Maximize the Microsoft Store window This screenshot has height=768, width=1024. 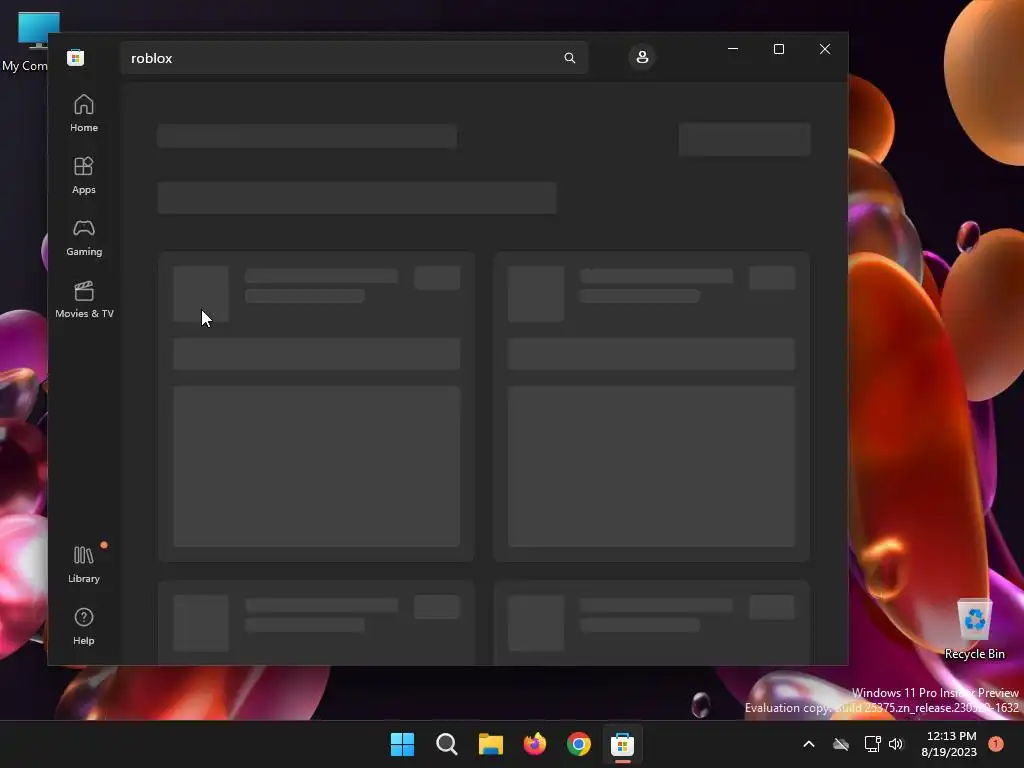coord(778,49)
